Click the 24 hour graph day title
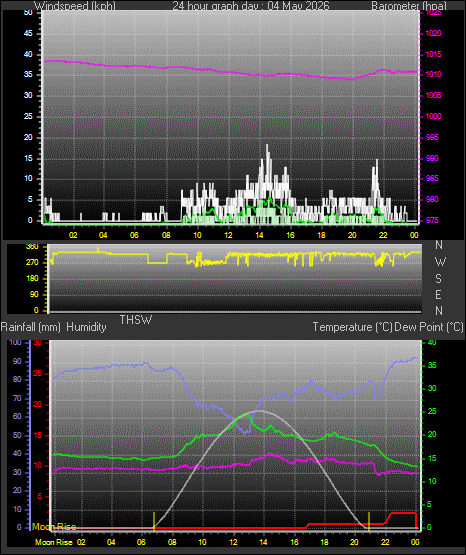The image size is (466, 555). (251, 6)
